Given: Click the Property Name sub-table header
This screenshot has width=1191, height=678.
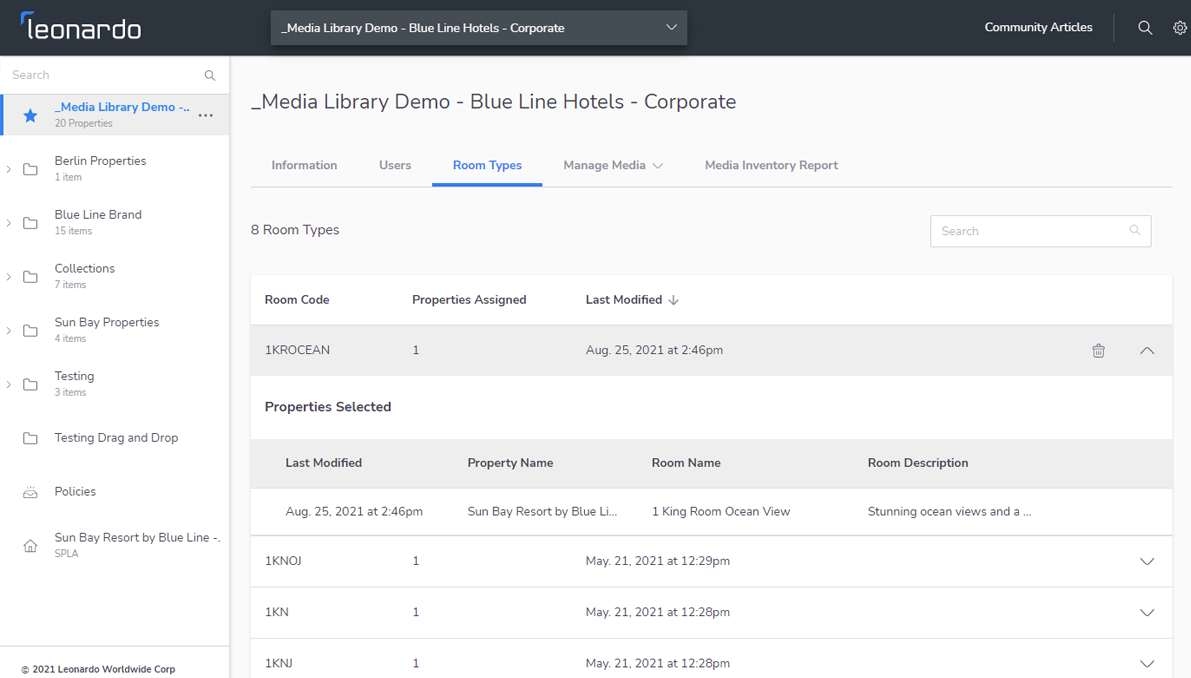Looking at the screenshot, I should tap(510, 463).
